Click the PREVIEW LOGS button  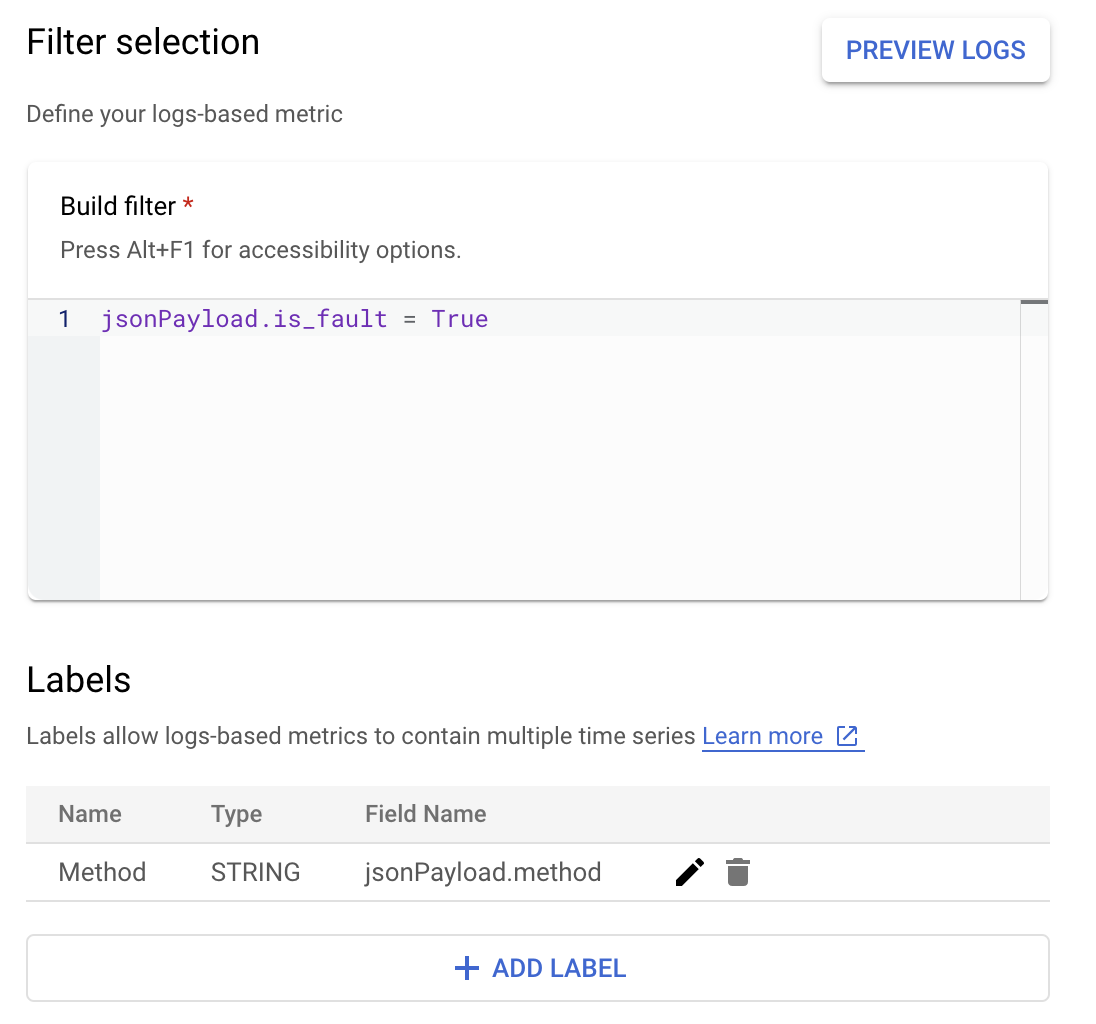coord(935,49)
